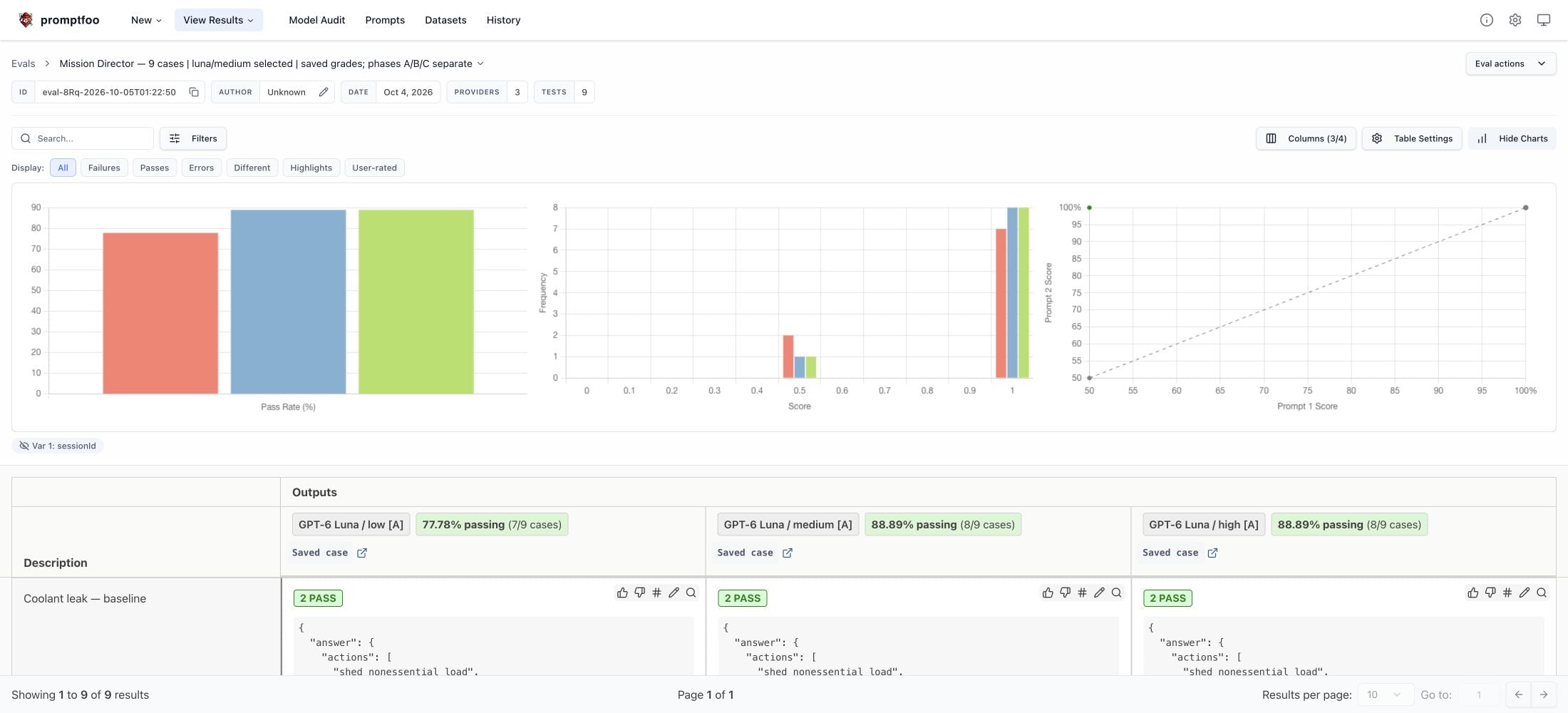This screenshot has width=1568, height=713.
Task: Filter display to Errors only
Action: point(201,168)
